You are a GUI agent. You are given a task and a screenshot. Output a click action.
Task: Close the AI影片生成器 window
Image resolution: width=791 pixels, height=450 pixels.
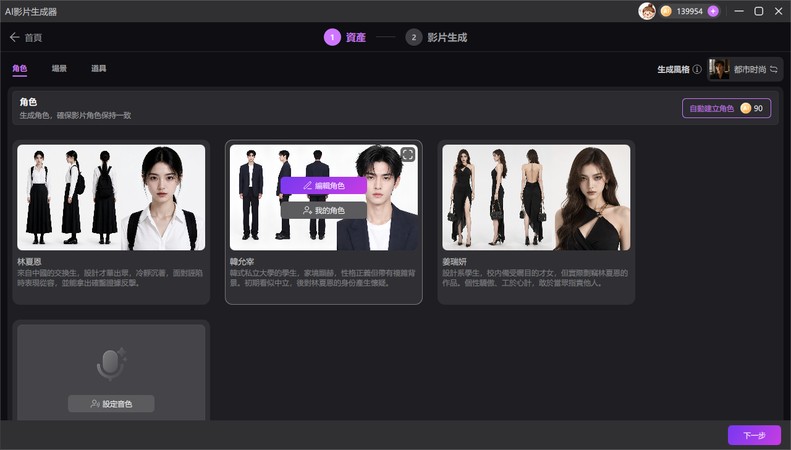pyautogui.click(x=778, y=11)
